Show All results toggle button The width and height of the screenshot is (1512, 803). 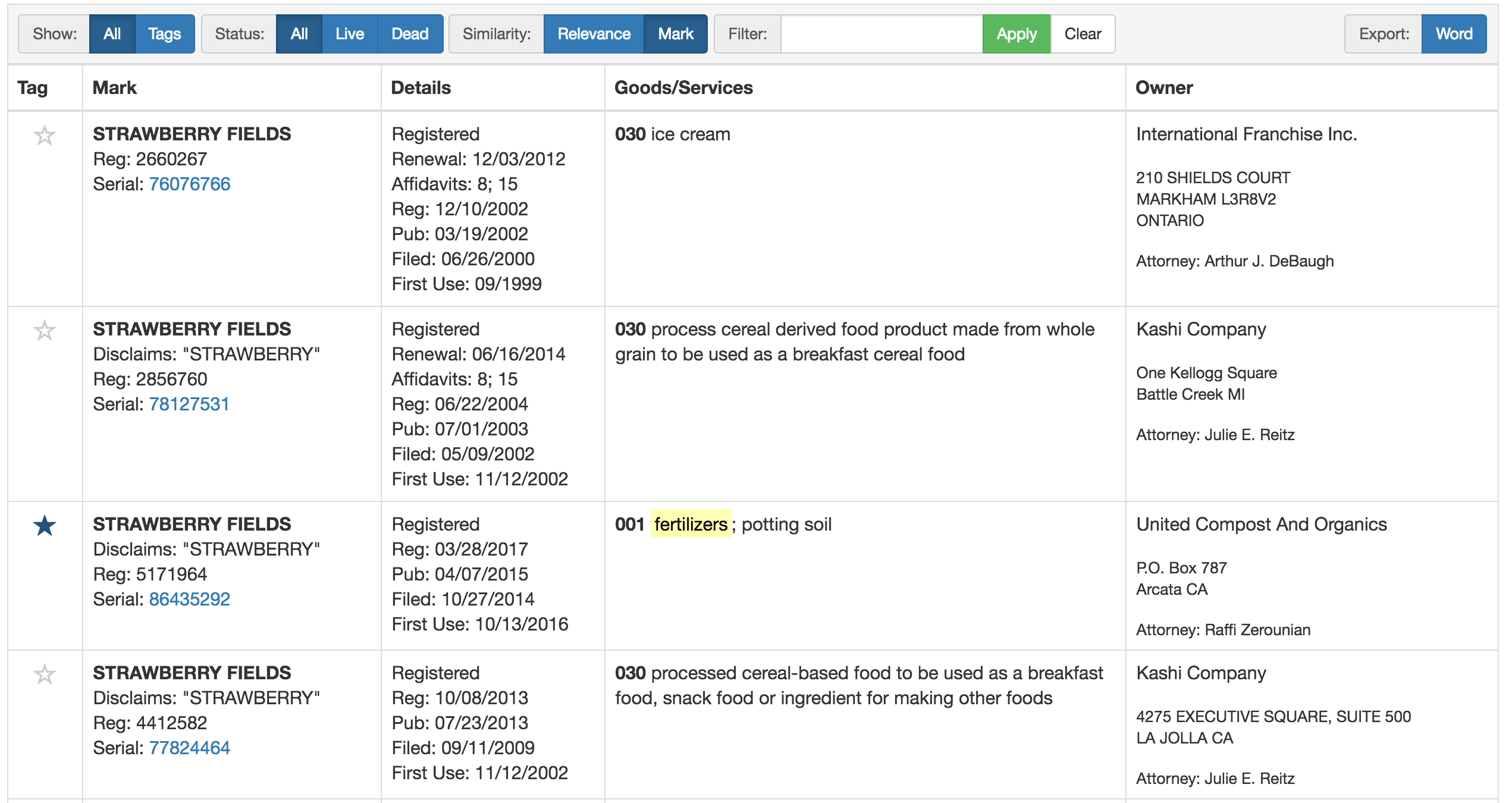[112, 34]
